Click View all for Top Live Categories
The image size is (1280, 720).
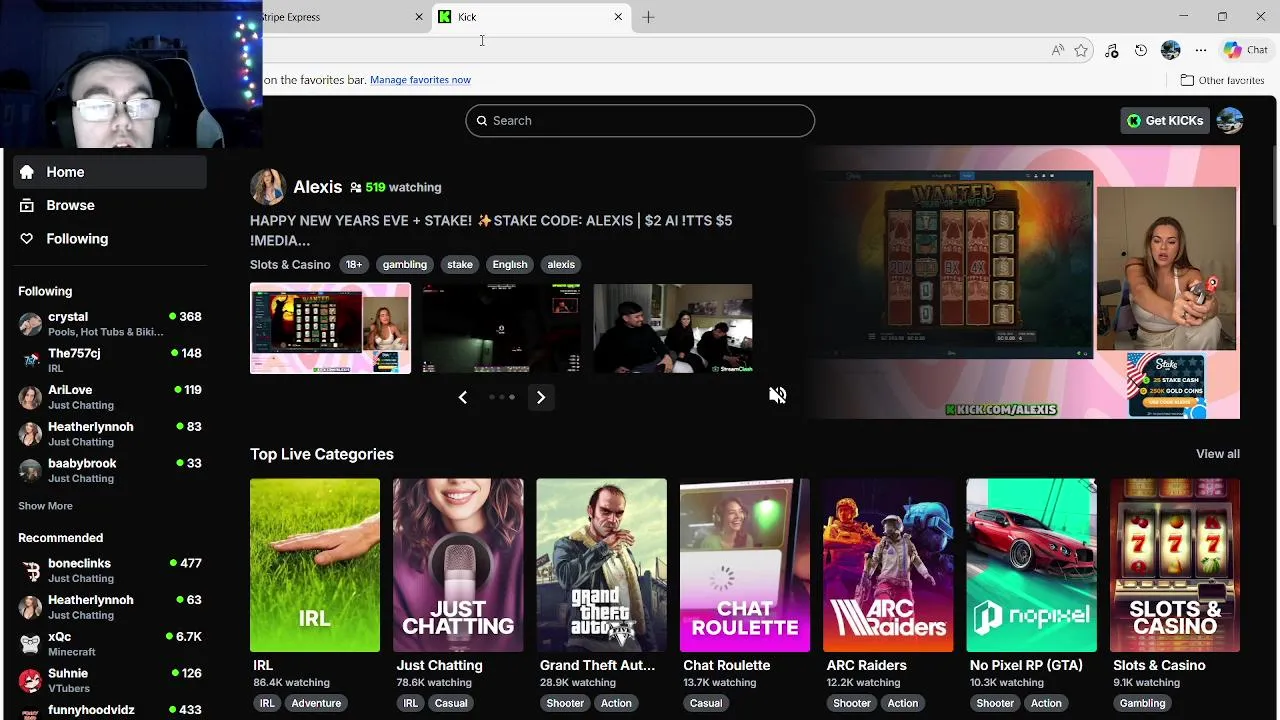[x=1218, y=454]
